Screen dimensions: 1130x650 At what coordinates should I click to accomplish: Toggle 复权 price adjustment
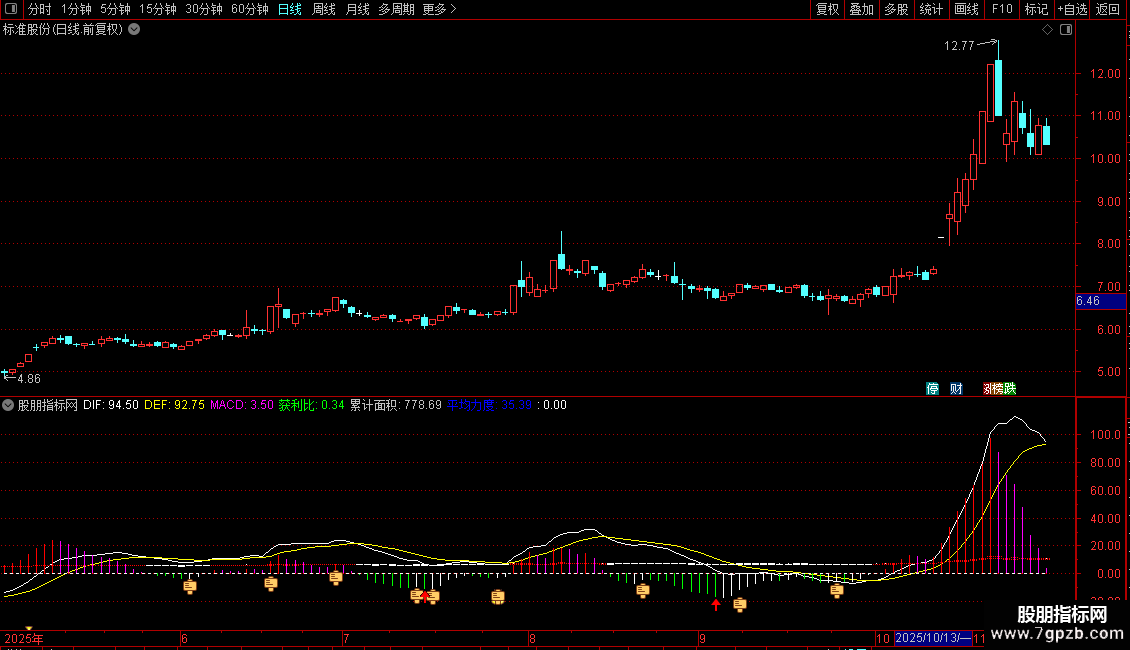[827, 9]
